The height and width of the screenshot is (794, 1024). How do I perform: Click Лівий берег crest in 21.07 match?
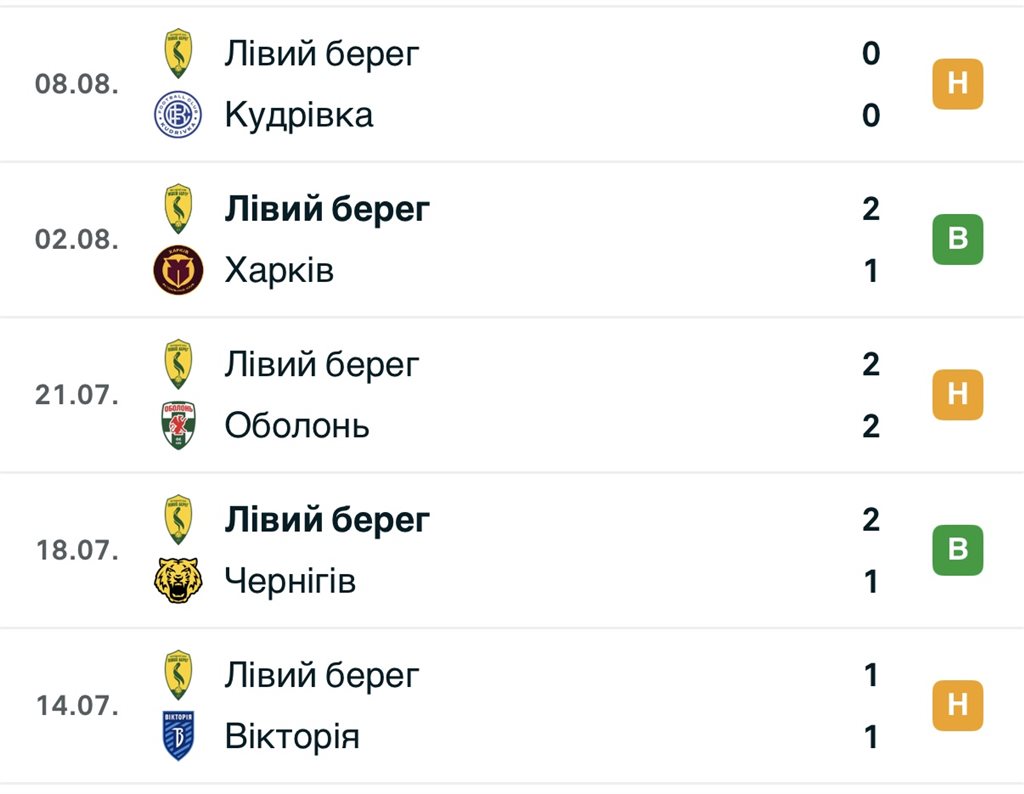click(x=178, y=364)
